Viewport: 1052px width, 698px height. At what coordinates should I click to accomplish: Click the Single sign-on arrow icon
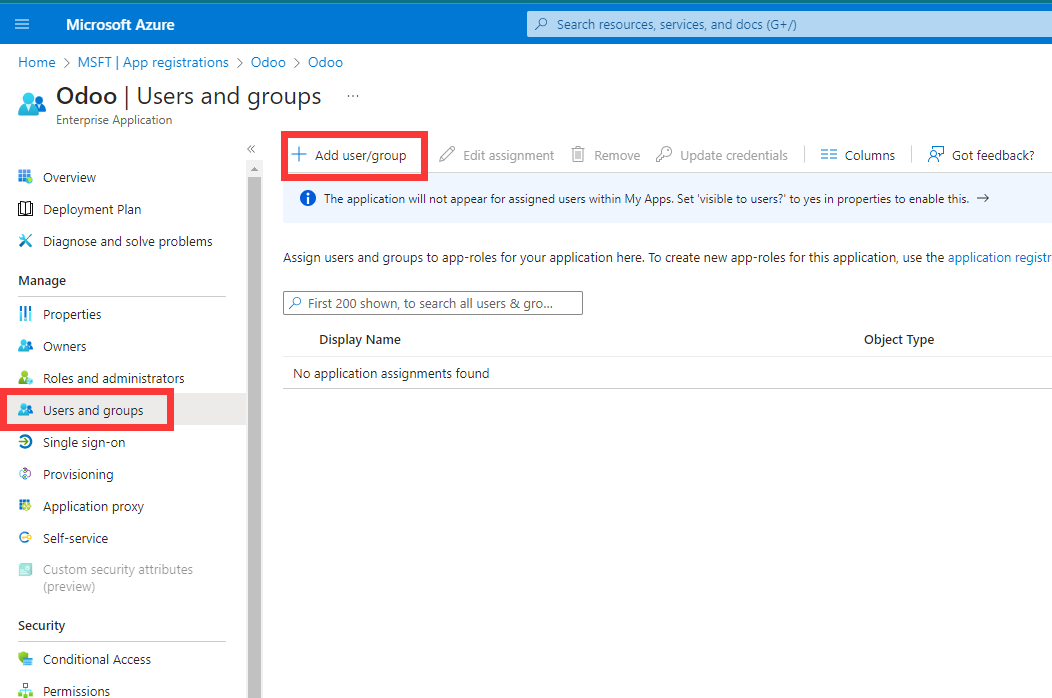(x=25, y=442)
